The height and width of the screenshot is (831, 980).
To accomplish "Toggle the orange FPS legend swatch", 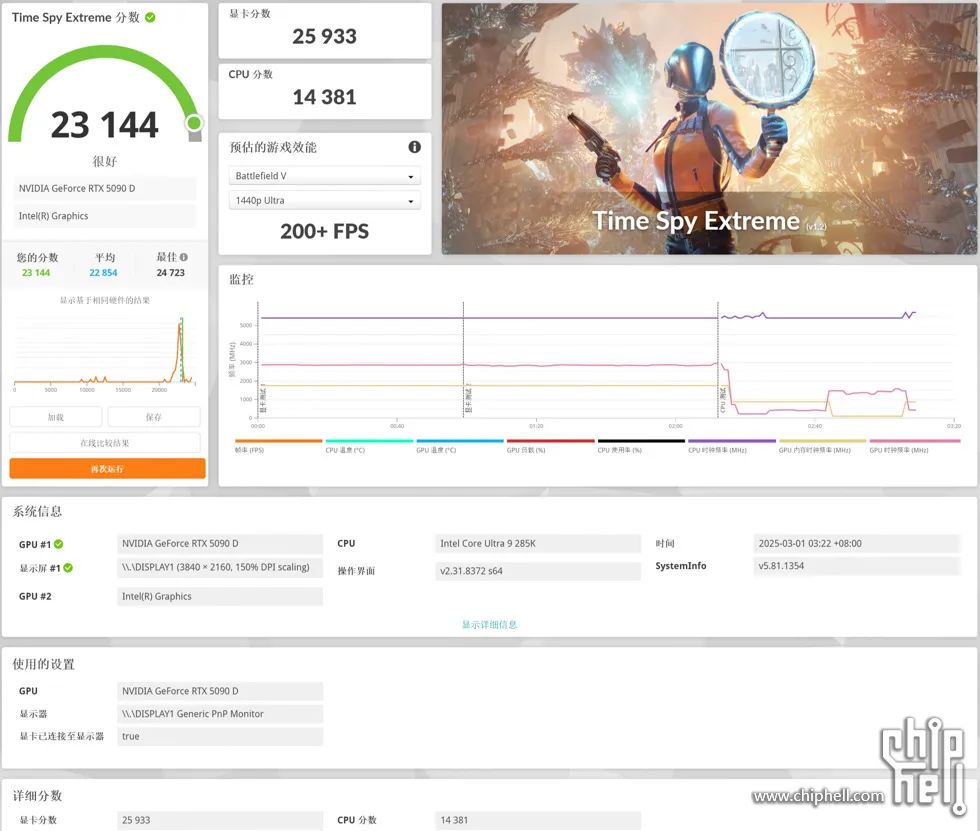I will [278, 441].
